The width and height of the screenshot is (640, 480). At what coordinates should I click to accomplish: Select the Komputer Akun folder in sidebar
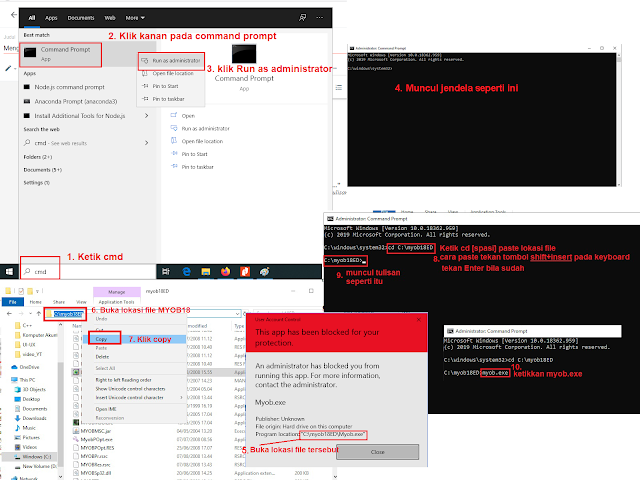click(x=36, y=335)
